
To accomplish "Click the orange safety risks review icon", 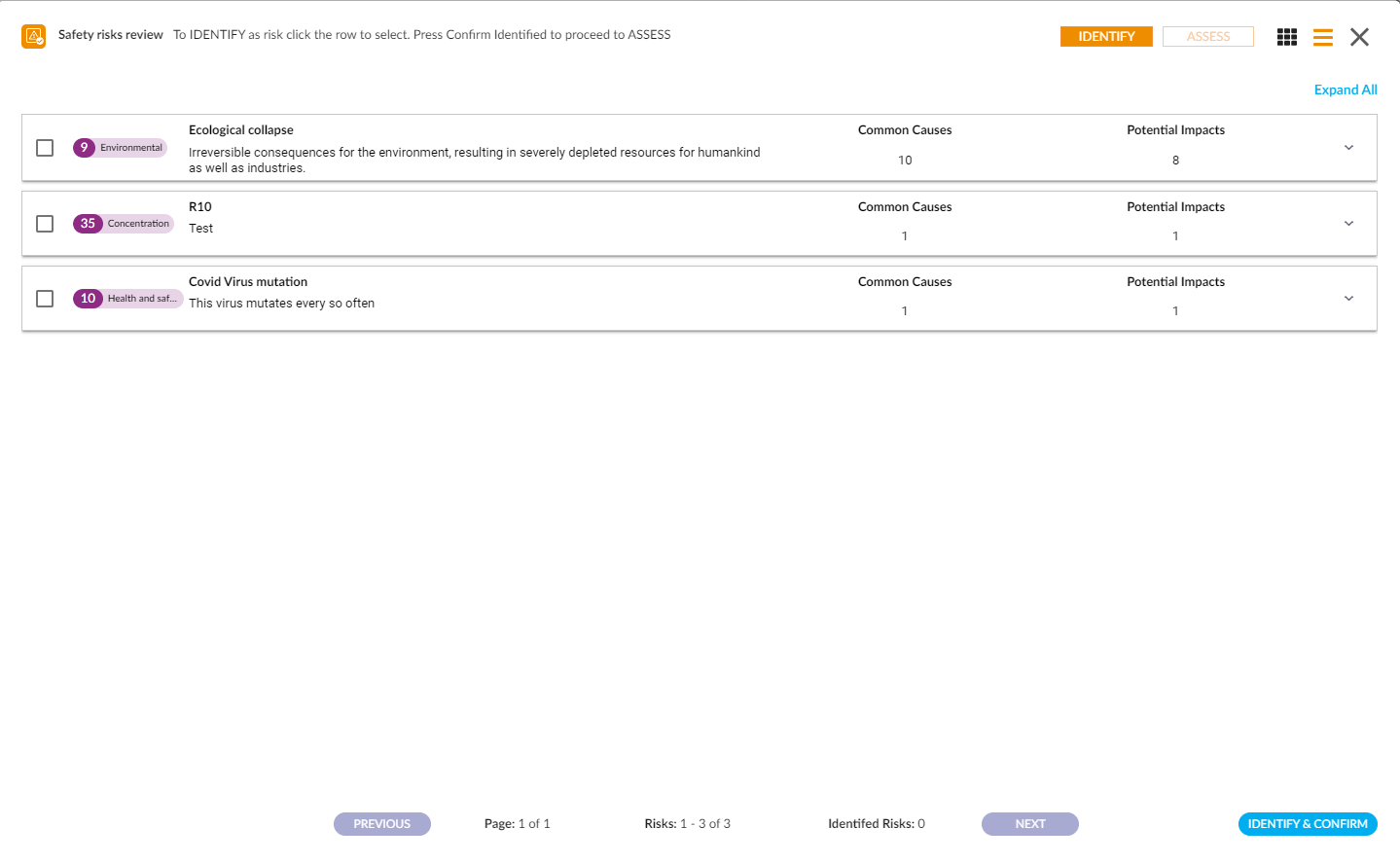I will click(x=34, y=36).
